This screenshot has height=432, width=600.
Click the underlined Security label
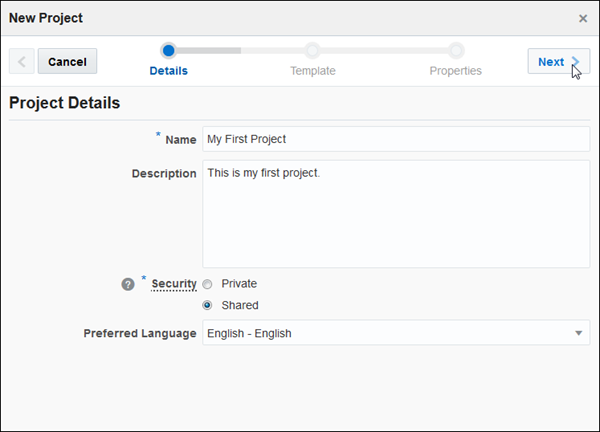[174, 284]
